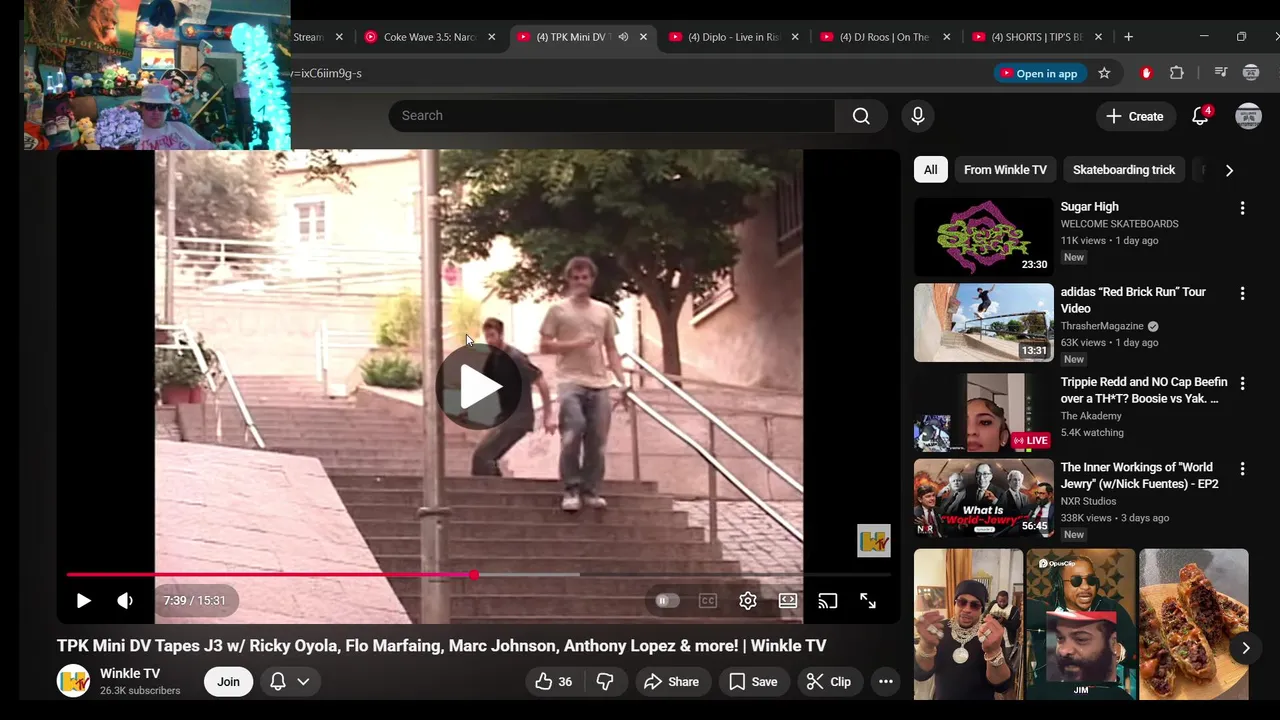Image resolution: width=1280 pixels, height=720 pixels.
Task: Close the Coke Wave 3.5 tab
Action: (x=491, y=37)
